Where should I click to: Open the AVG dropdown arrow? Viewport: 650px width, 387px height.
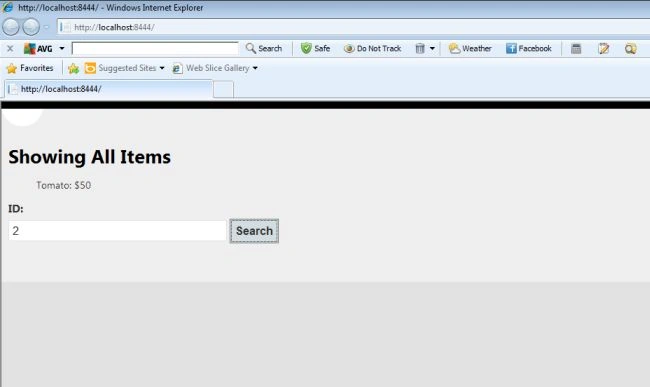pyautogui.click(x=62, y=48)
